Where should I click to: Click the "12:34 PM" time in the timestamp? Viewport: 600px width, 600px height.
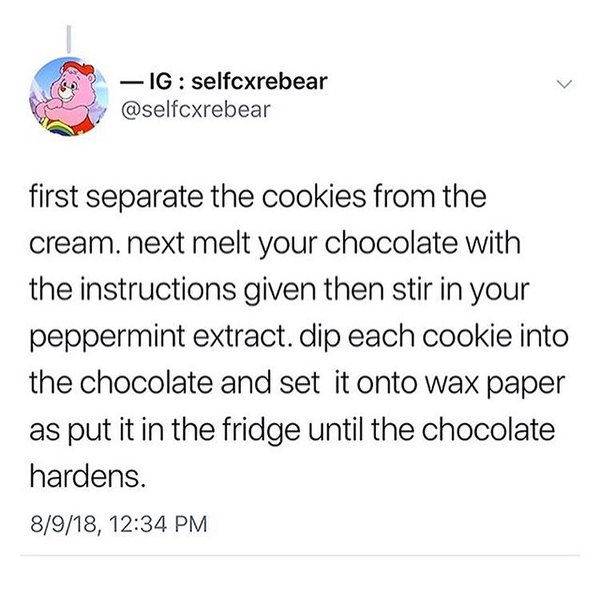158,524
